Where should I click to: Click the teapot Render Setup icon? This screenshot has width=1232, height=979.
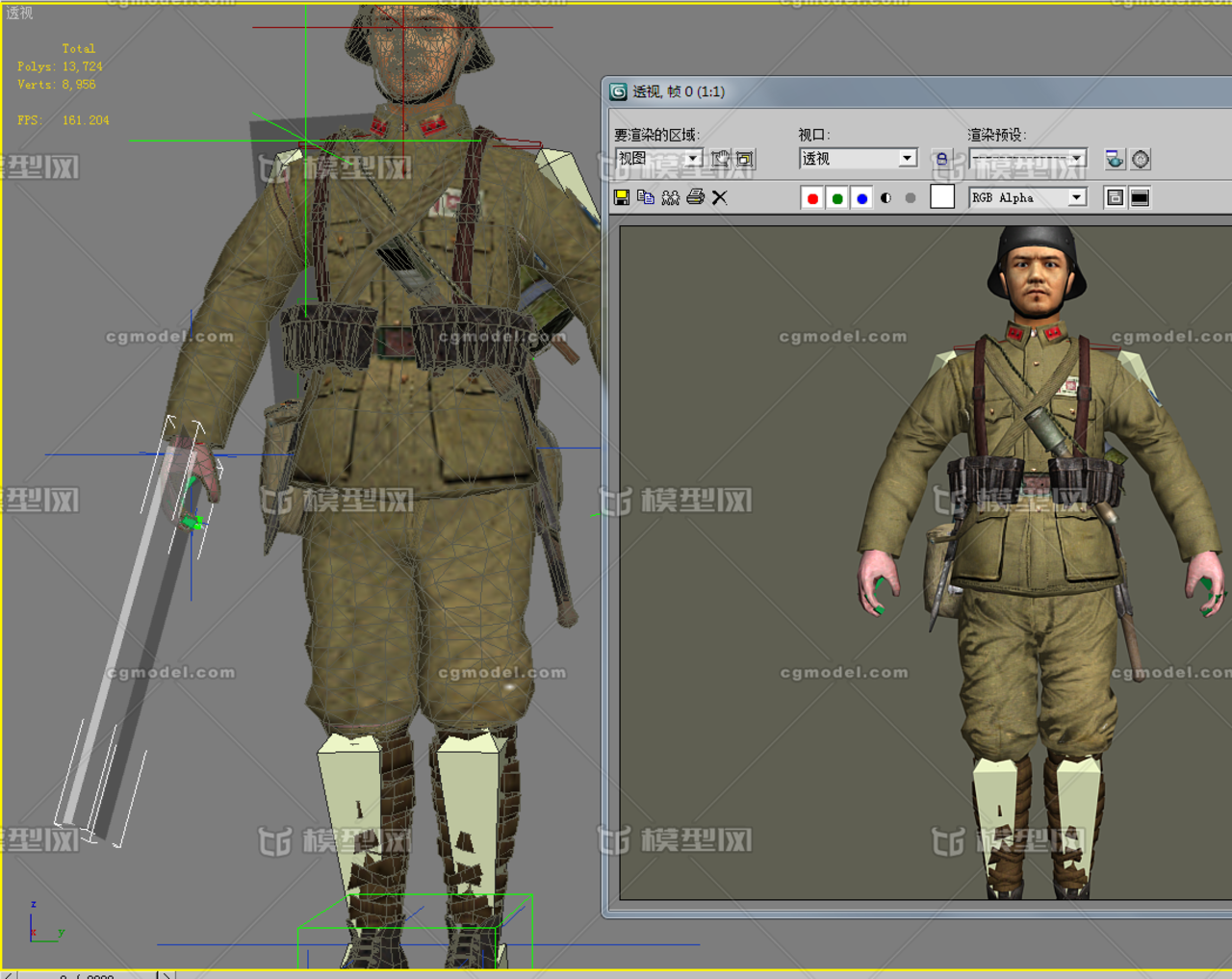(1114, 159)
